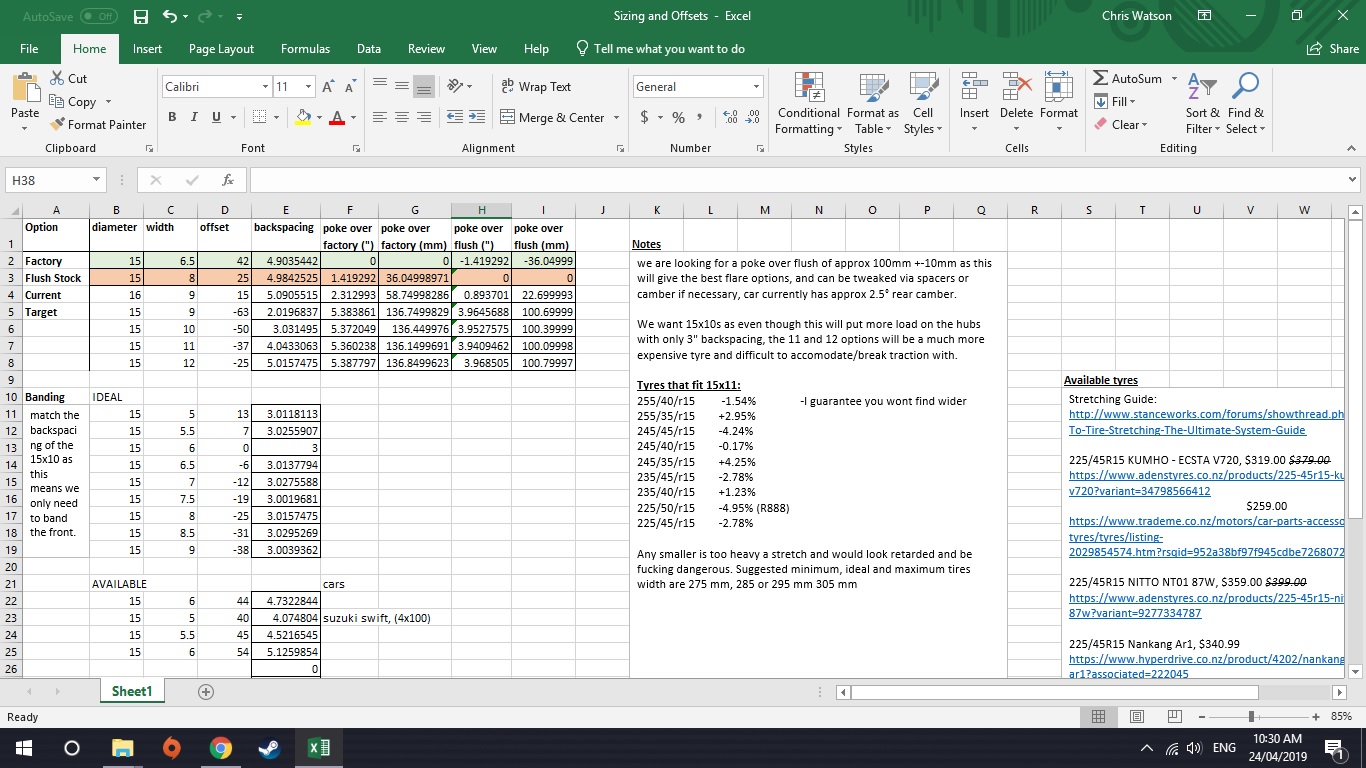1366x768 pixels.
Task: Select the Format Painter brush
Action: pos(98,124)
